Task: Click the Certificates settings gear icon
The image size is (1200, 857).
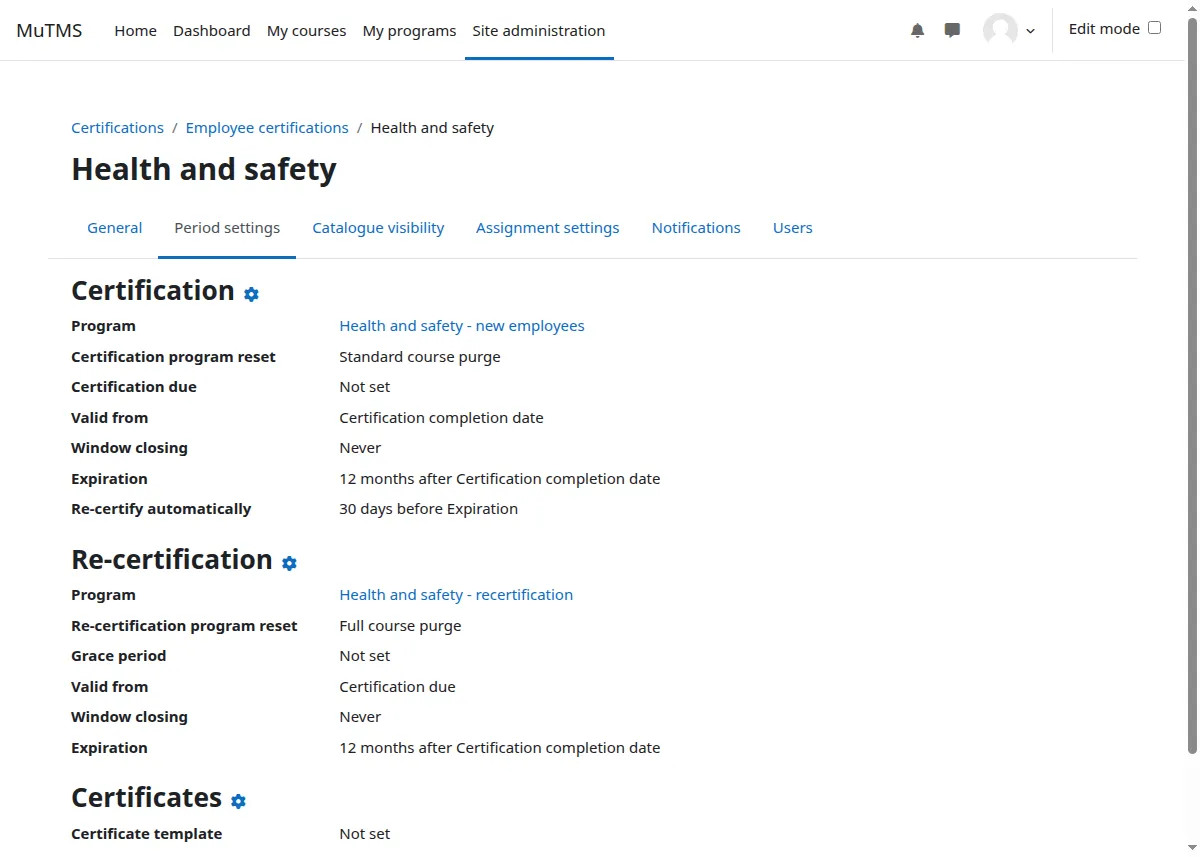Action: point(238,801)
